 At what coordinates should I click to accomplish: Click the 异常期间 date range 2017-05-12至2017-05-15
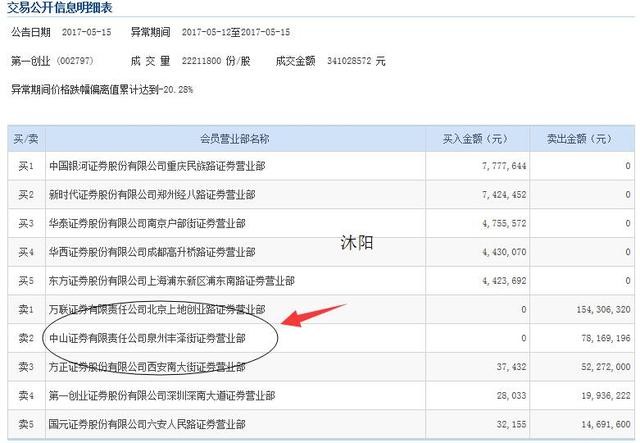(236, 32)
